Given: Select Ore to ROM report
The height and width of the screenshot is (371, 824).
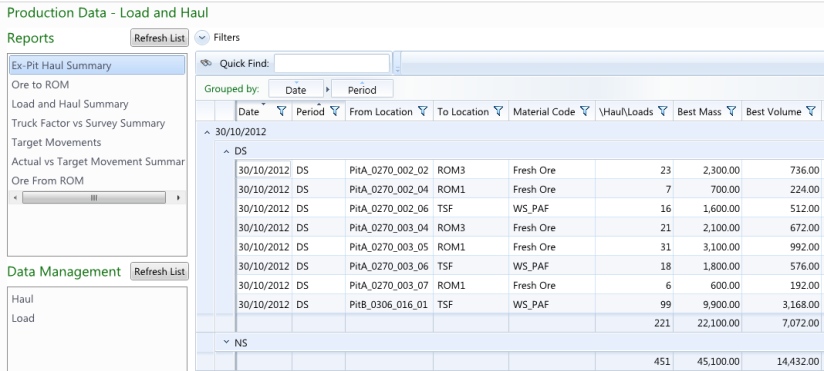Looking at the screenshot, I should (40, 85).
